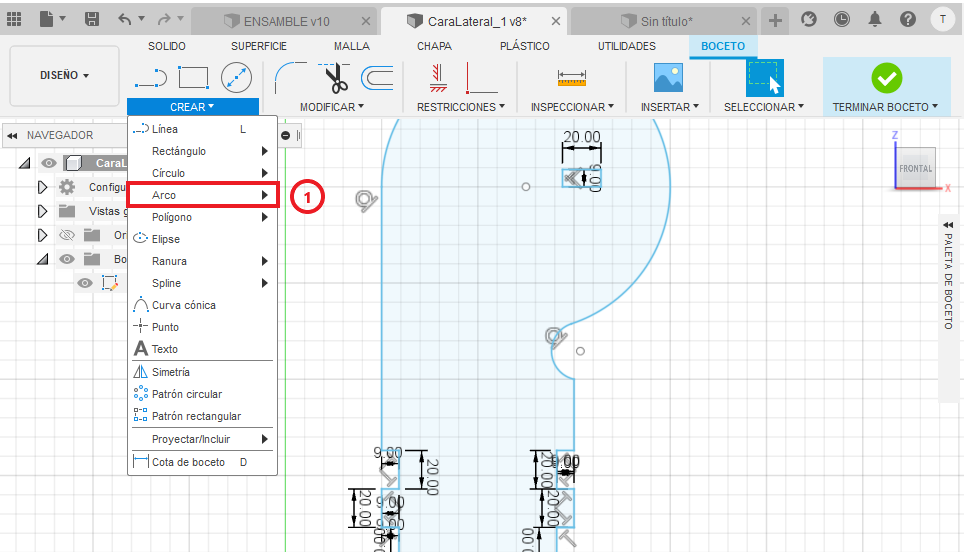Open the INSPECCIONAR dropdown
Viewport: 964px width, 552px height.
(572, 107)
